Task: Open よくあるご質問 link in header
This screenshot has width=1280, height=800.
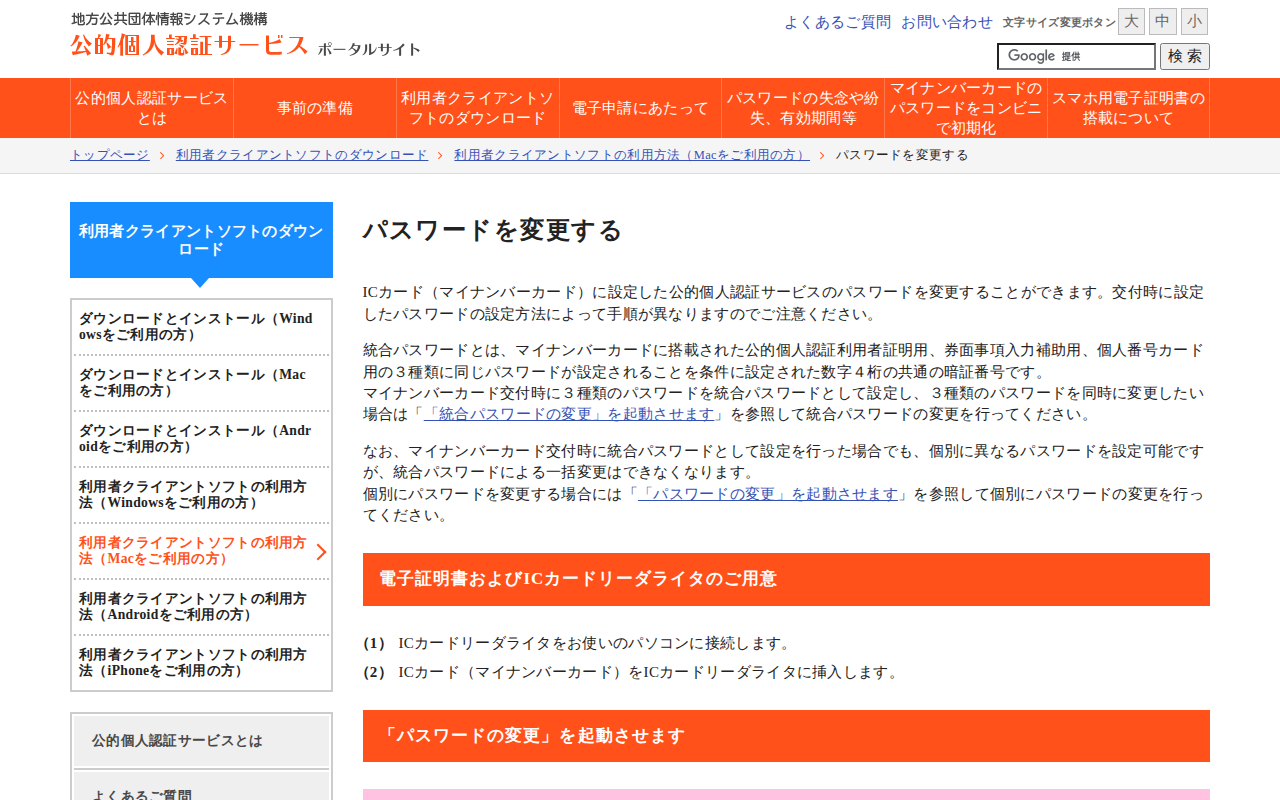Action: pos(837,22)
